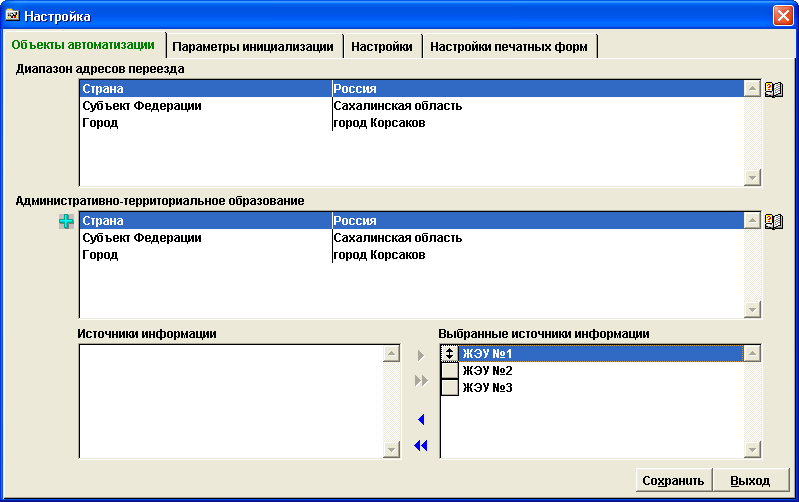
Task: Toggle row marker box for ЖЭУ №3
Action: (x=450, y=387)
